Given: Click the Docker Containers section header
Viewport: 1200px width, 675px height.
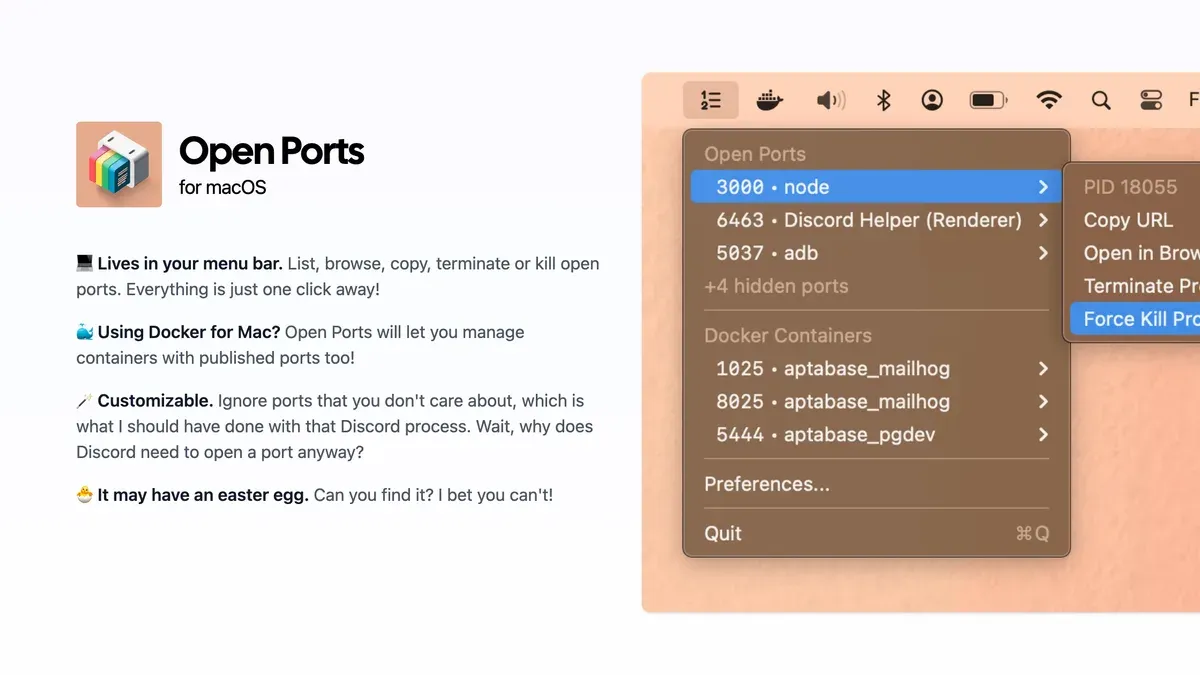Looking at the screenshot, I should [x=788, y=335].
